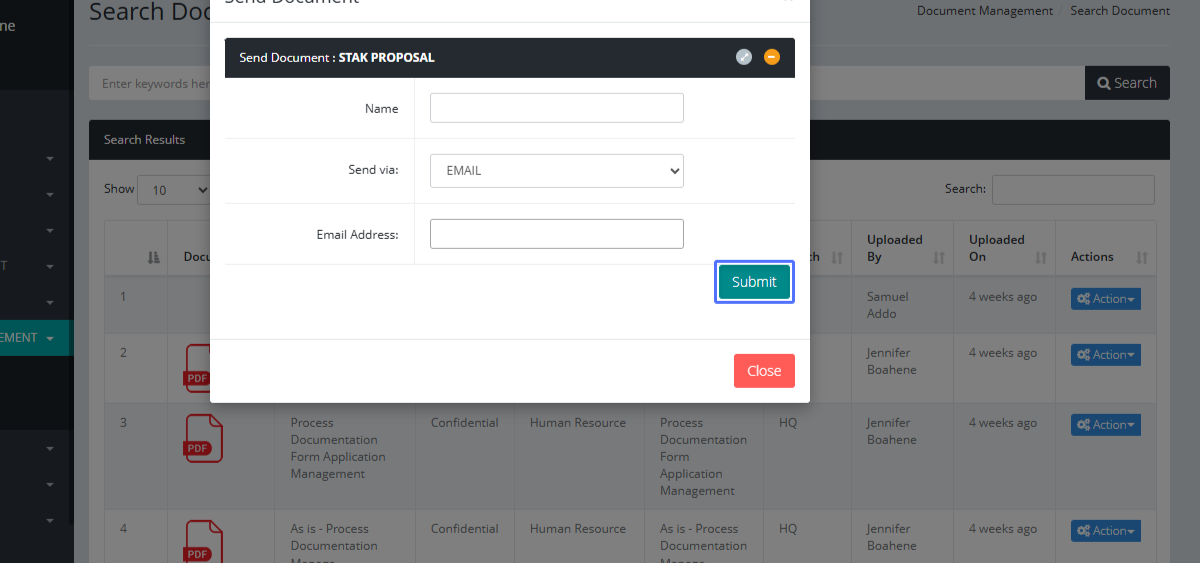The height and width of the screenshot is (563, 1200).
Task: Click the red Close button
Action: pyautogui.click(x=764, y=371)
